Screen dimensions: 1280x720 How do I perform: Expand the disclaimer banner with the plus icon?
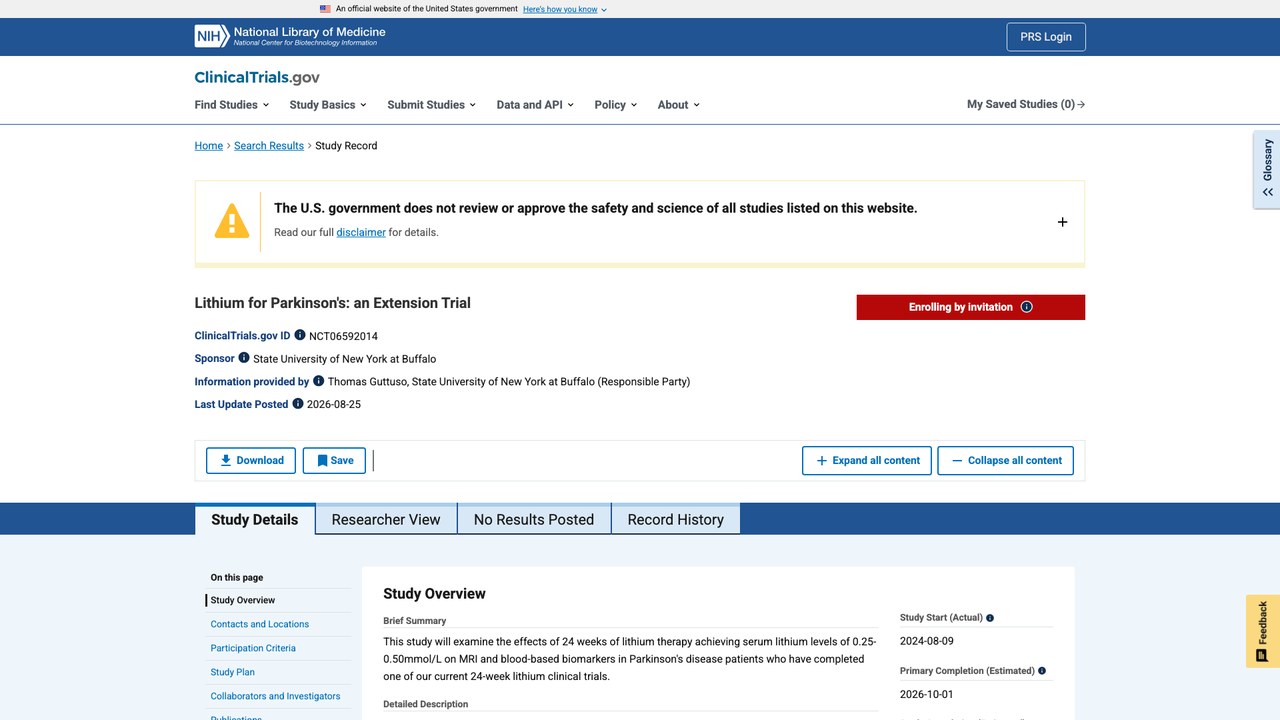click(1062, 222)
